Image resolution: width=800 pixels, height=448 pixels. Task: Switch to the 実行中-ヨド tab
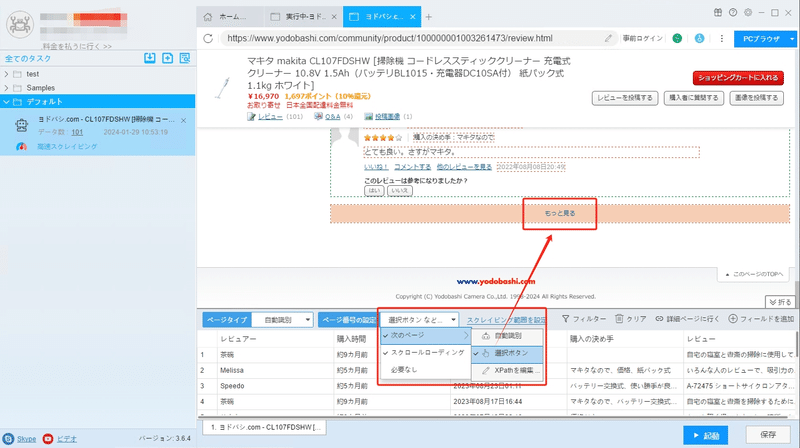(304, 17)
